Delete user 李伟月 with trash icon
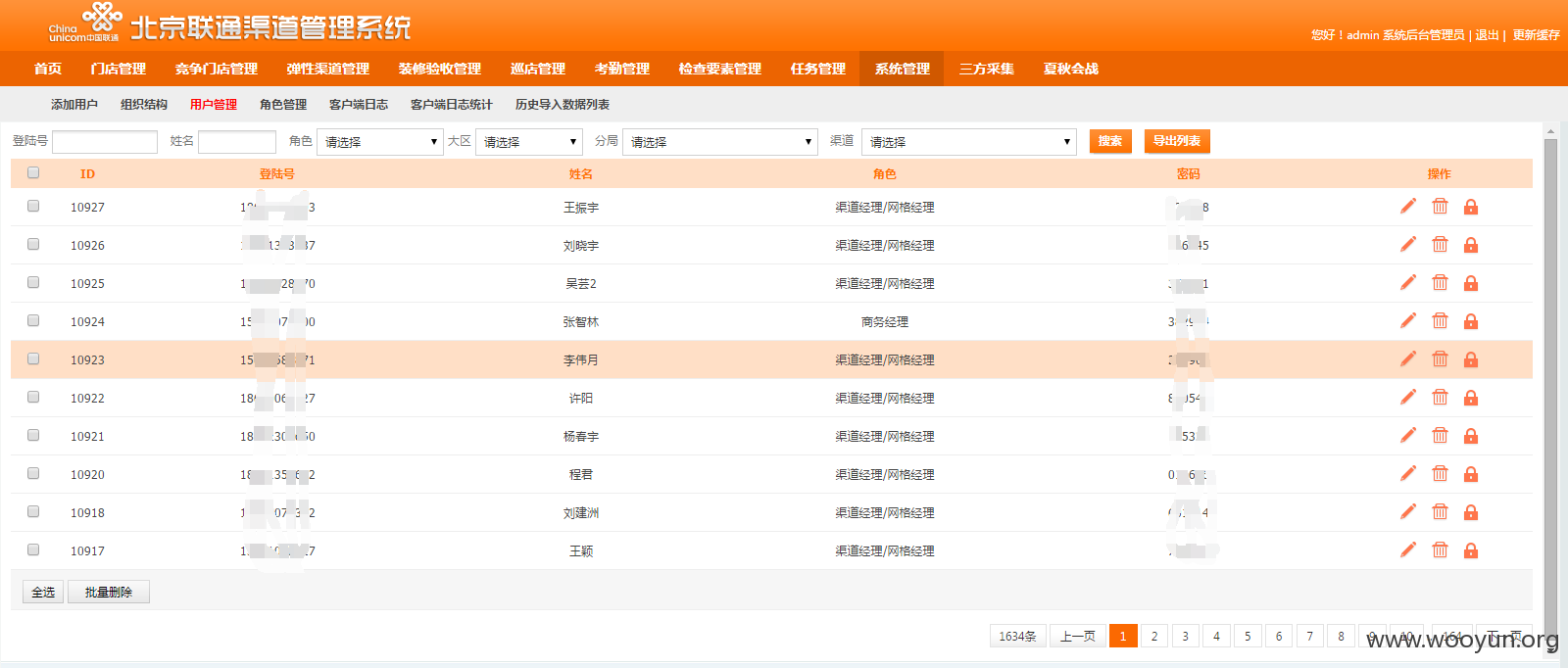This screenshot has width=1568, height=668. [x=1440, y=358]
